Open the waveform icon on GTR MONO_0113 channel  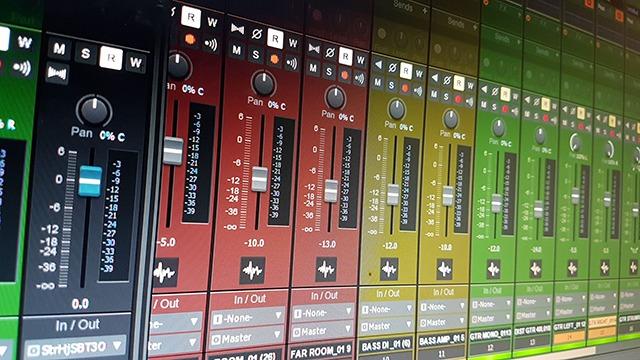(493, 269)
